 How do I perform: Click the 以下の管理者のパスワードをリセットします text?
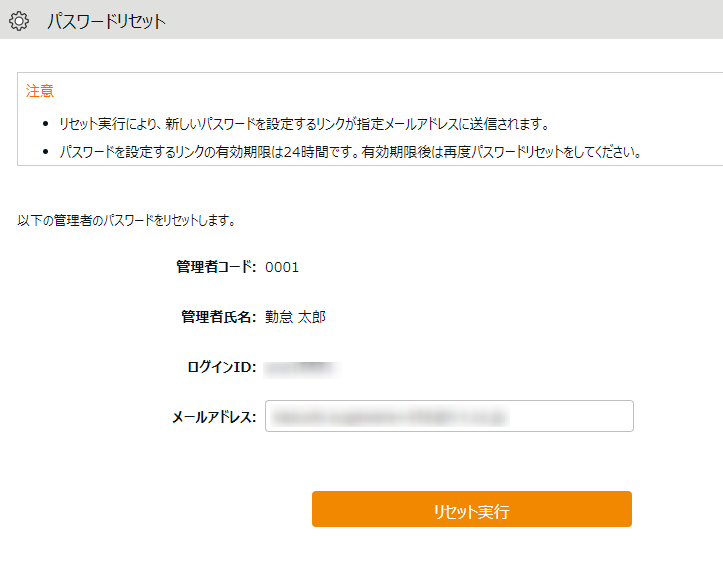(x=126, y=219)
